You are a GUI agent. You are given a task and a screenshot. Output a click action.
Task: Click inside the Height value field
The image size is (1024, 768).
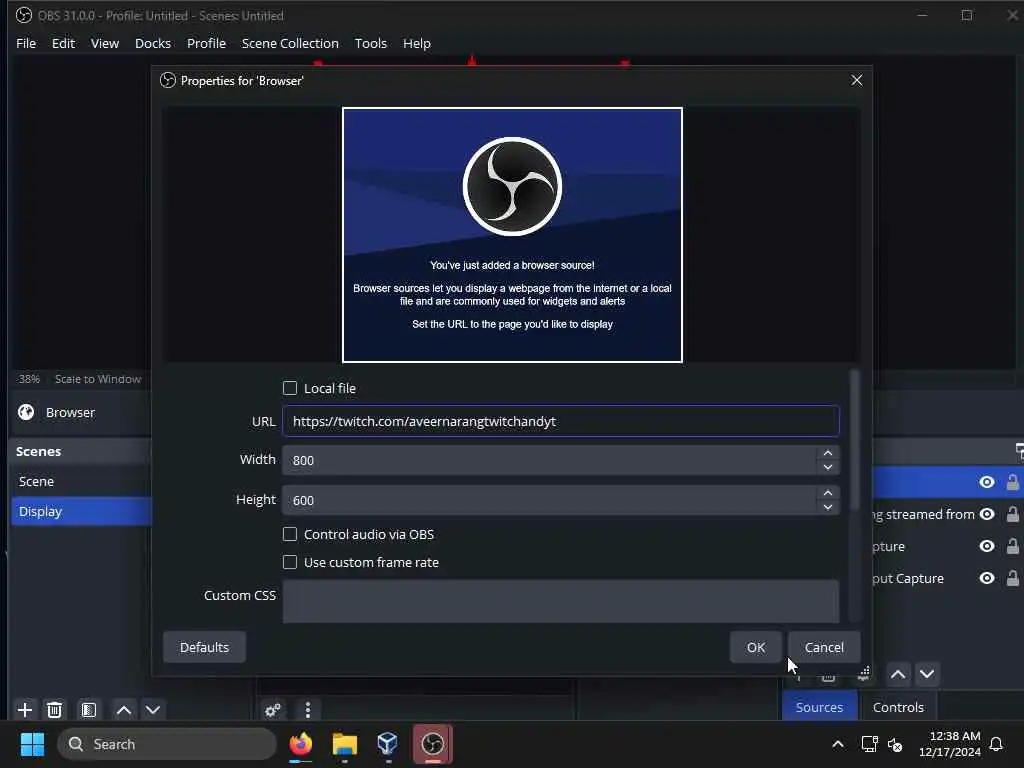549,500
